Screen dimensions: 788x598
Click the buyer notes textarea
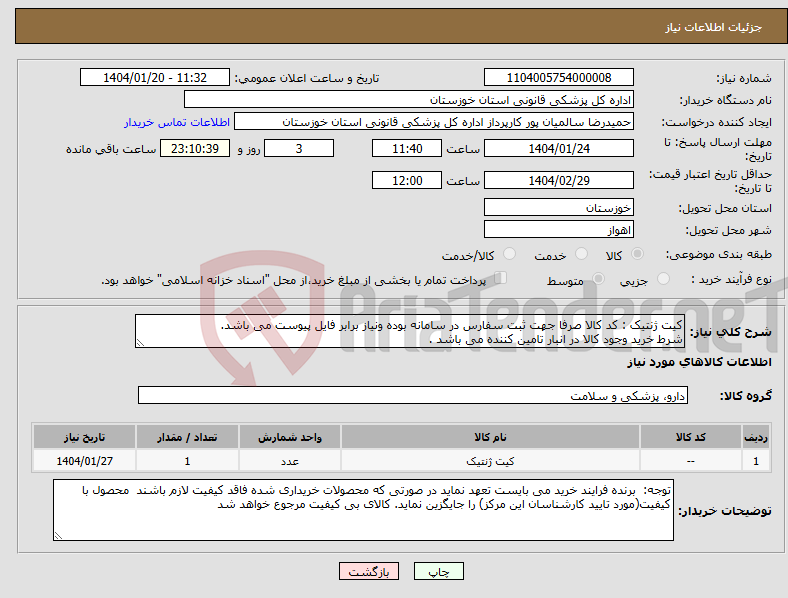click(x=363, y=510)
